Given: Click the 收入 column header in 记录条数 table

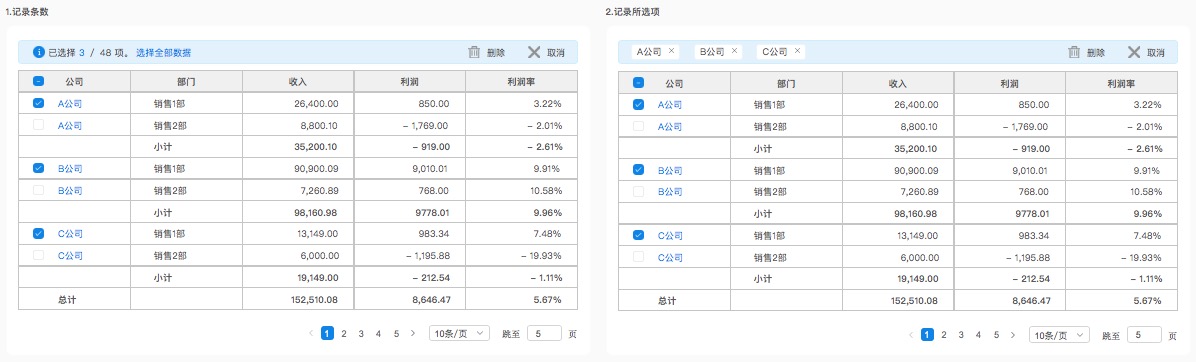Looking at the screenshot, I should [298, 82].
